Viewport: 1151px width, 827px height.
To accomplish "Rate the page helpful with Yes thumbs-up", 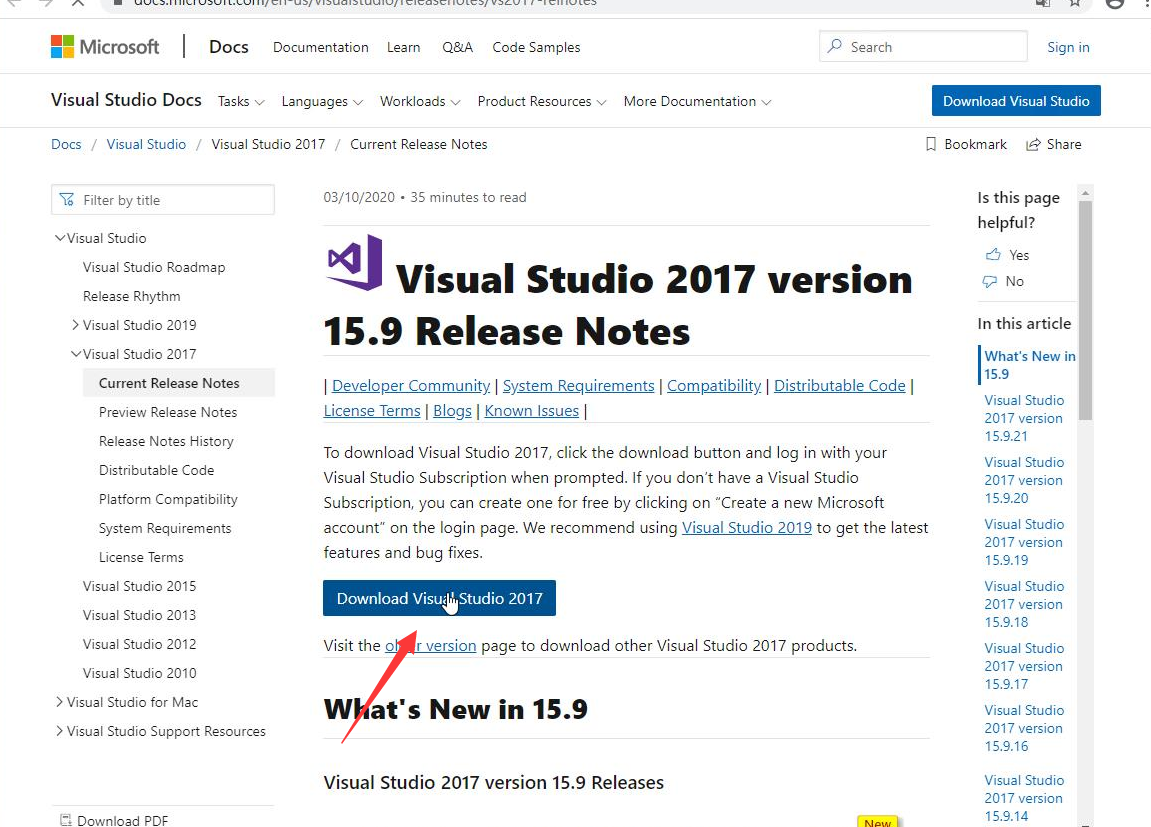I will [x=1007, y=255].
